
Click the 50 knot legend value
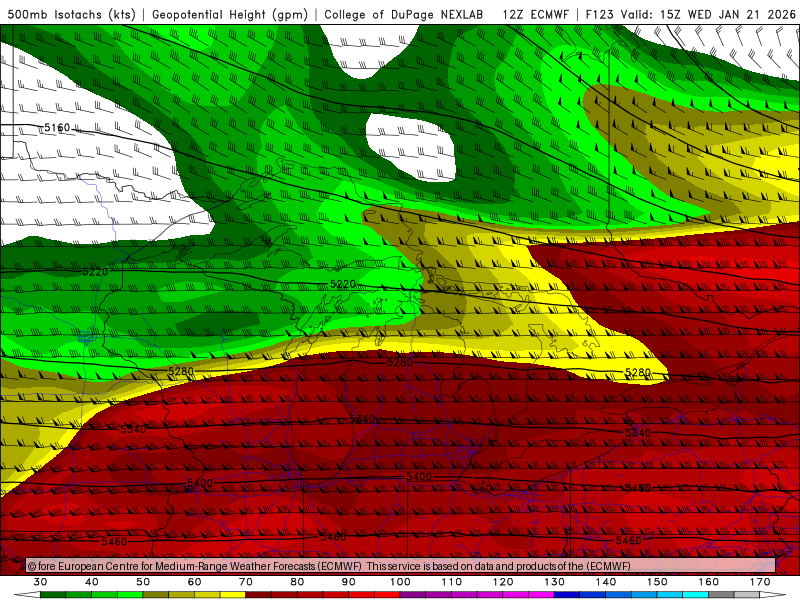[x=143, y=582]
